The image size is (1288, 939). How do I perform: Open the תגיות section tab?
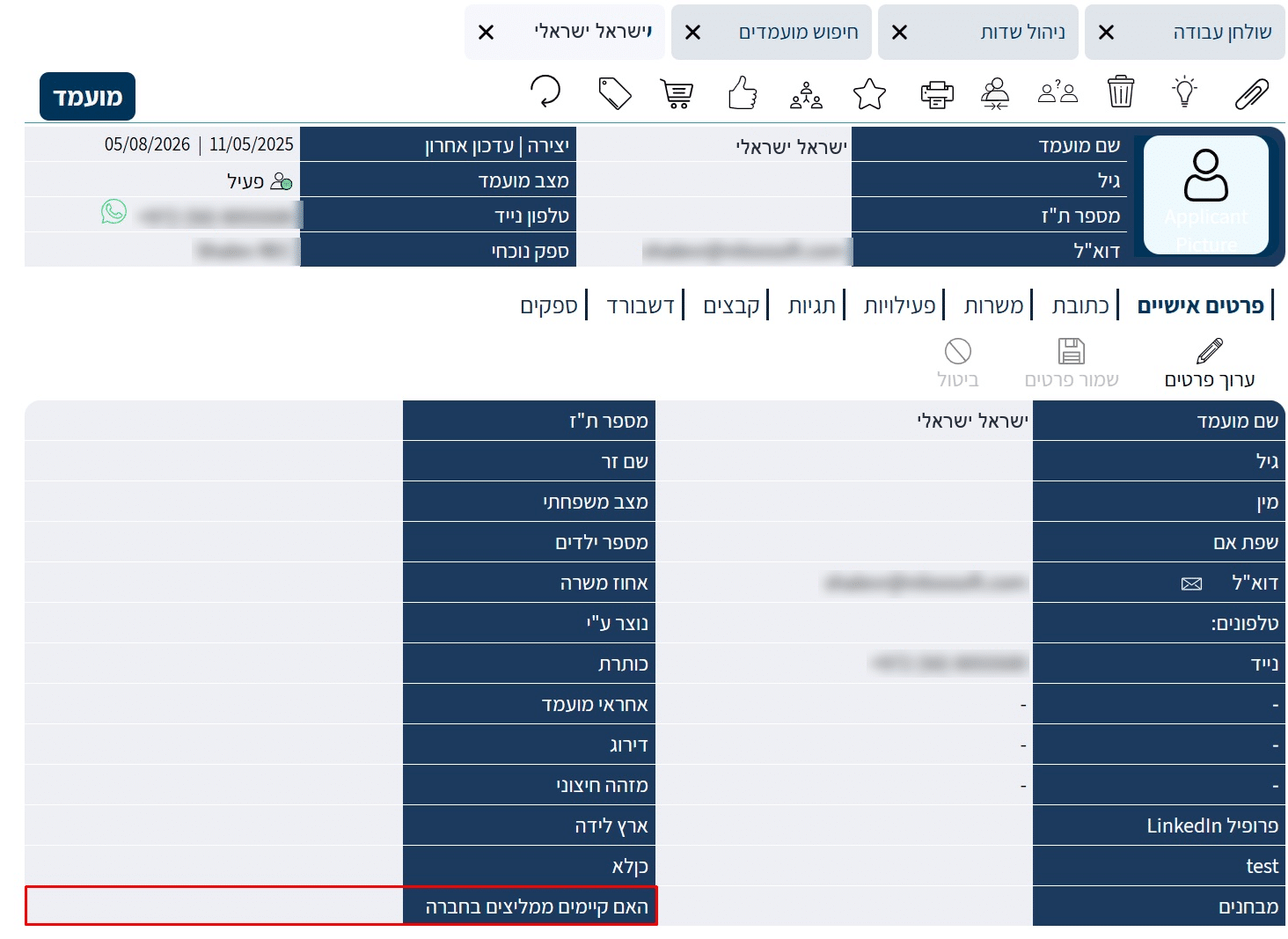(x=811, y=305)
